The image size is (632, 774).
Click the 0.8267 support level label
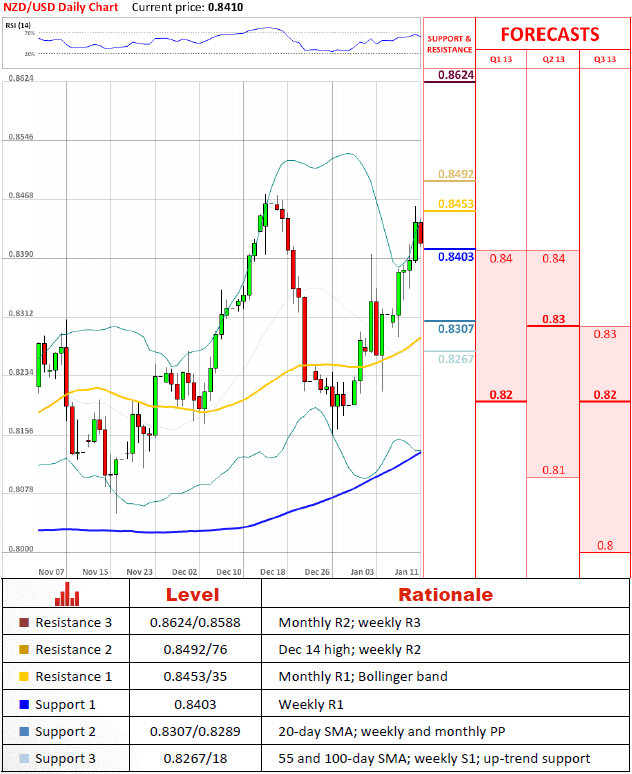(x=456, y=359)
